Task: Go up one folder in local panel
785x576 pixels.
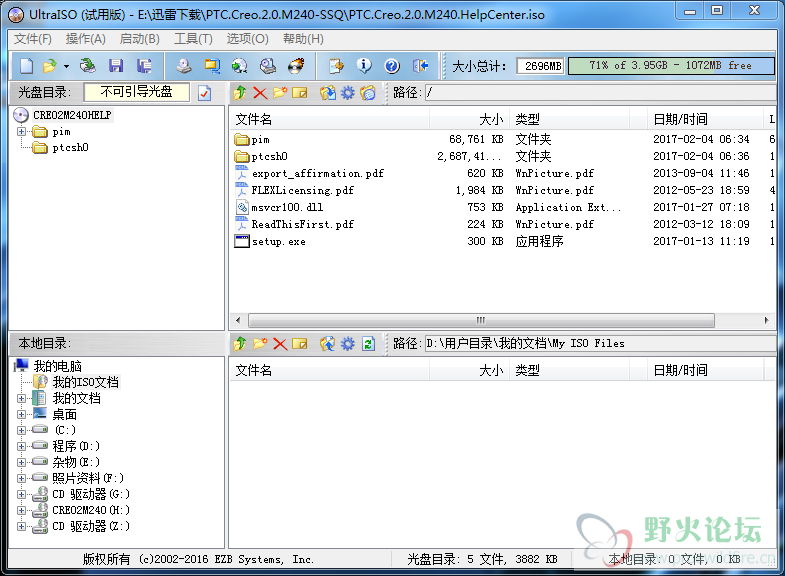Action: pyautogui.click(x=240, y=344)
